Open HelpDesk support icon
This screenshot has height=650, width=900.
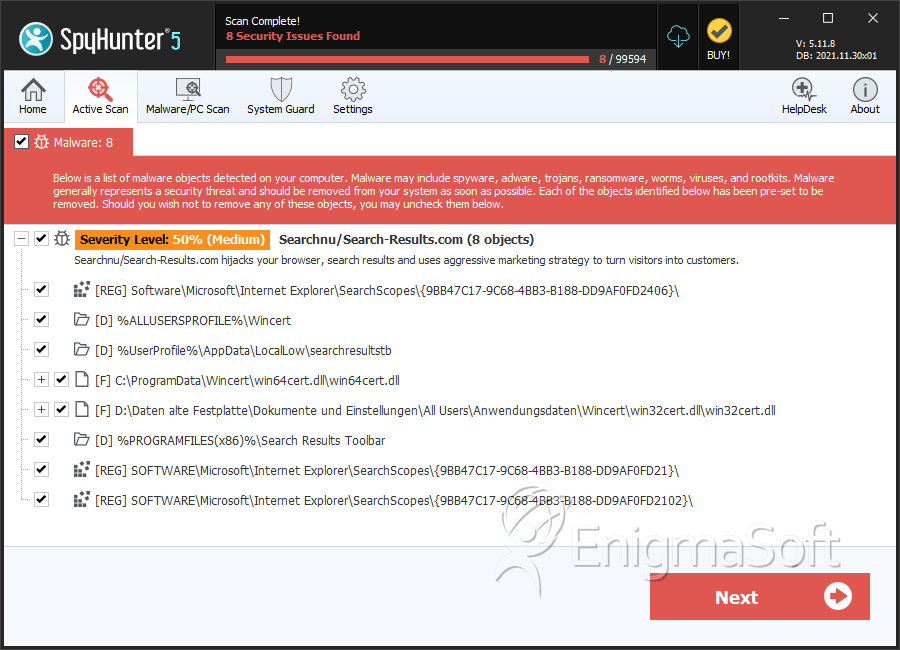(x=804, y=97)
